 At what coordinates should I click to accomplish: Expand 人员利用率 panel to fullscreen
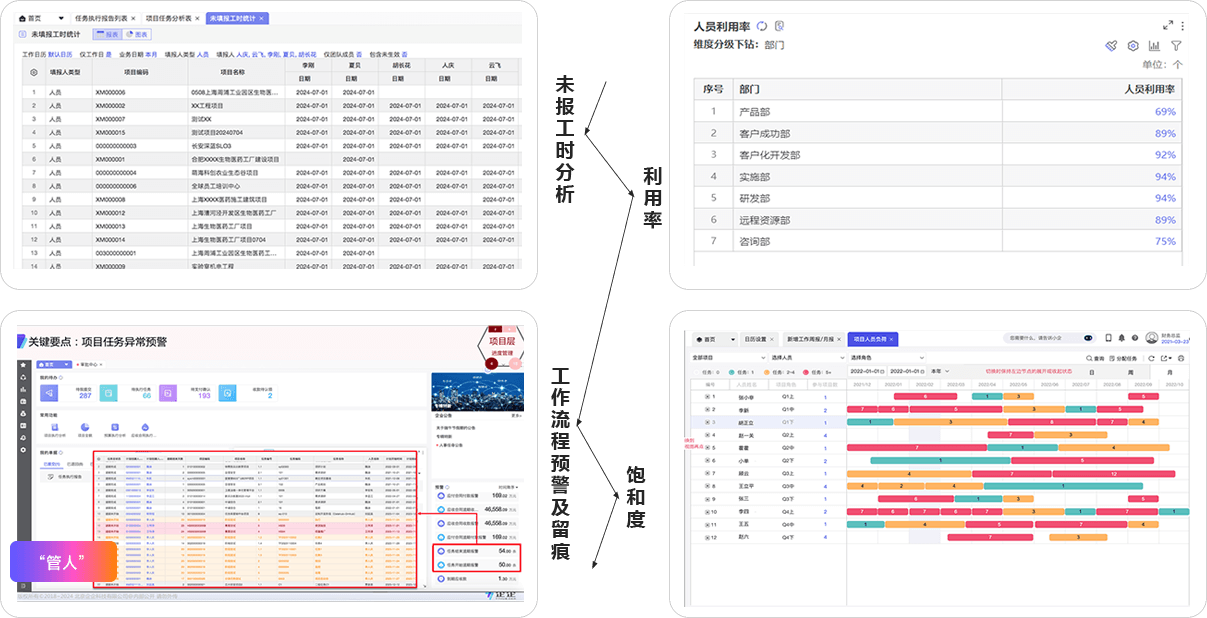(x=1167, y=26)
